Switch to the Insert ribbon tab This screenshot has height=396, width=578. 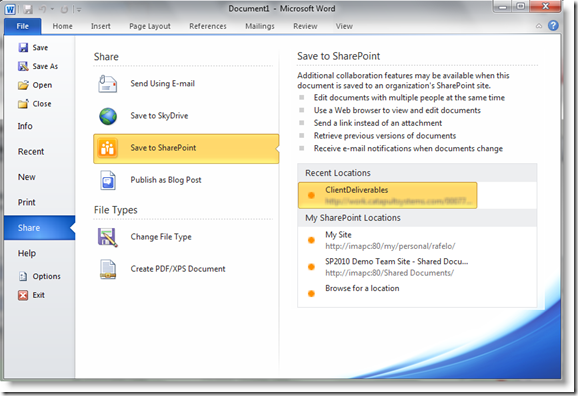click(x=101, y=26)
